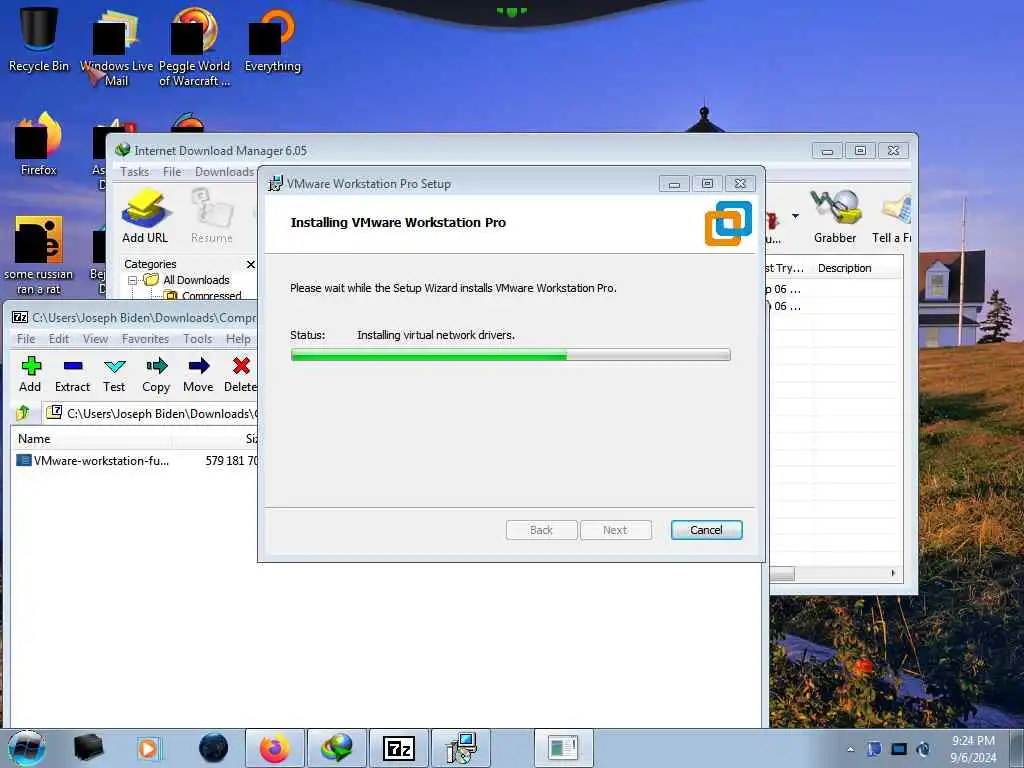Click the network icon in system tray
Screen dimensions: 1024x768
click(899, 749)
